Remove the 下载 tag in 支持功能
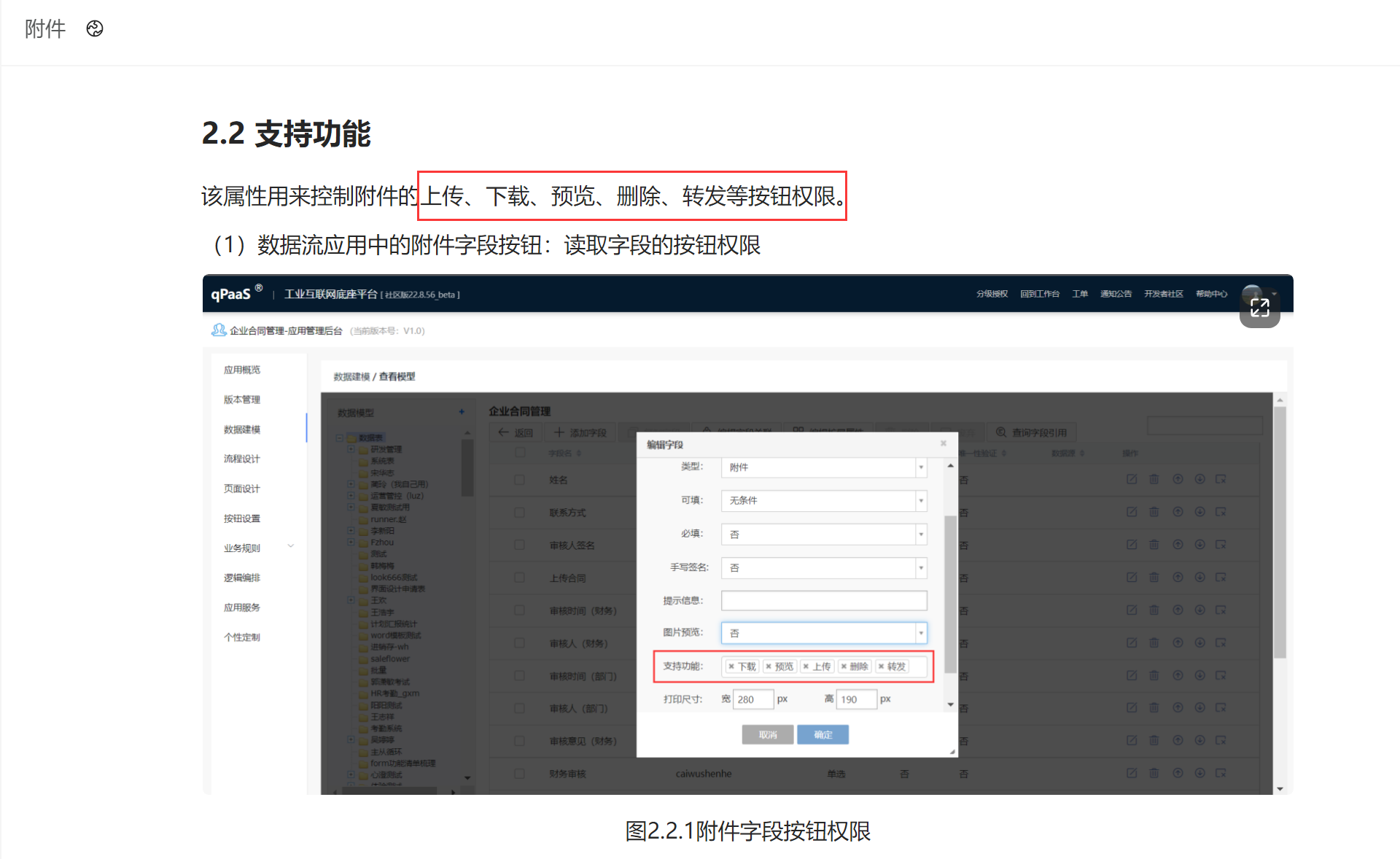This screenshot has width=1400, height=859. pos(731,666)
